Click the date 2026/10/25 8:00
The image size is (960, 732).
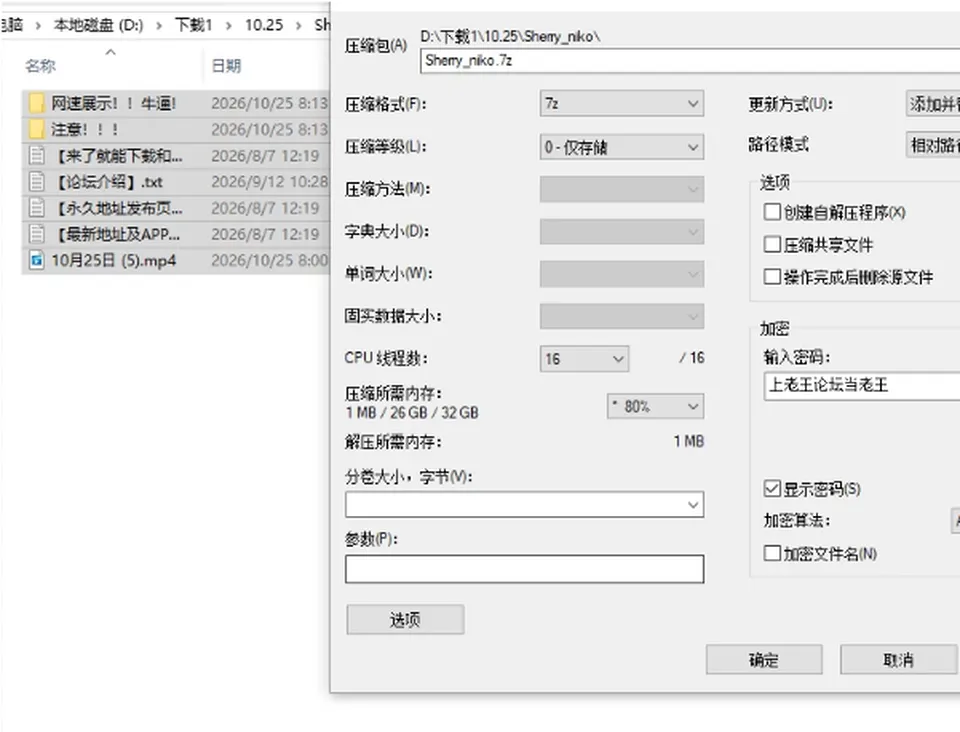(x=269, y=261)
